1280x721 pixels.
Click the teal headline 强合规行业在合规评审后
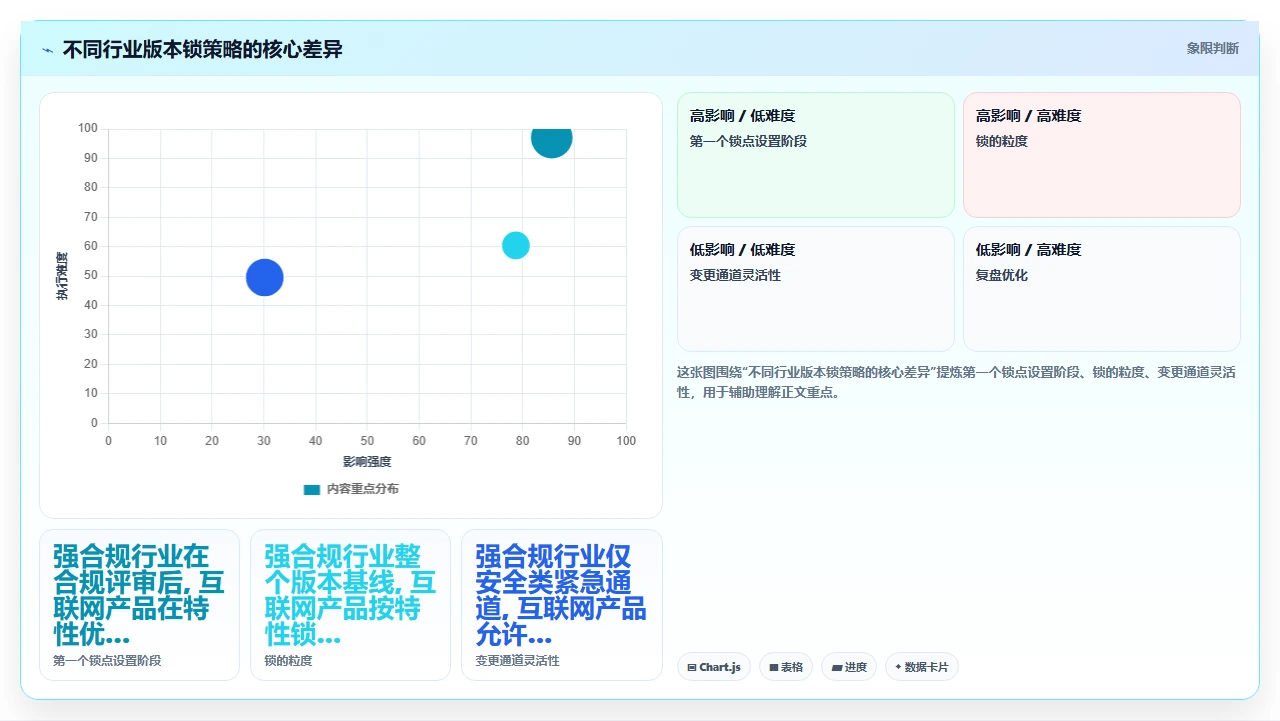pyautogui.click(x=139, y=595)
